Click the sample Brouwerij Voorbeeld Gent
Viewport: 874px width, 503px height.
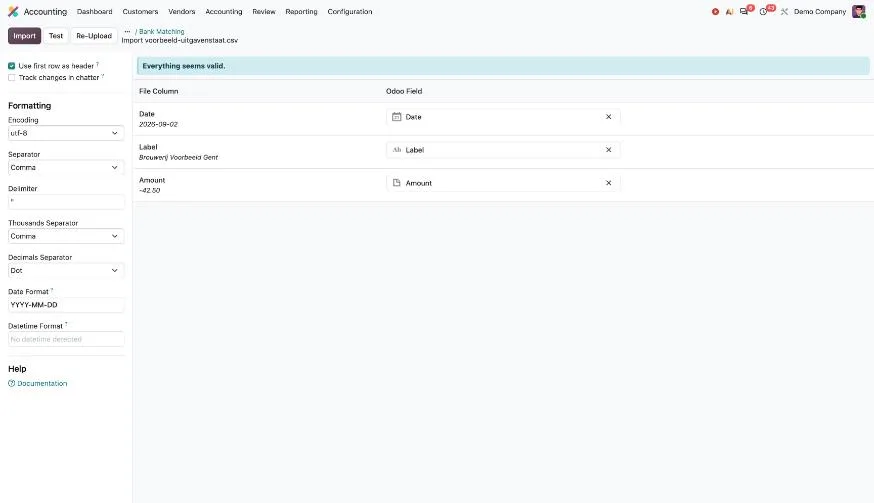pyautogui.click(x=178, y=157)
